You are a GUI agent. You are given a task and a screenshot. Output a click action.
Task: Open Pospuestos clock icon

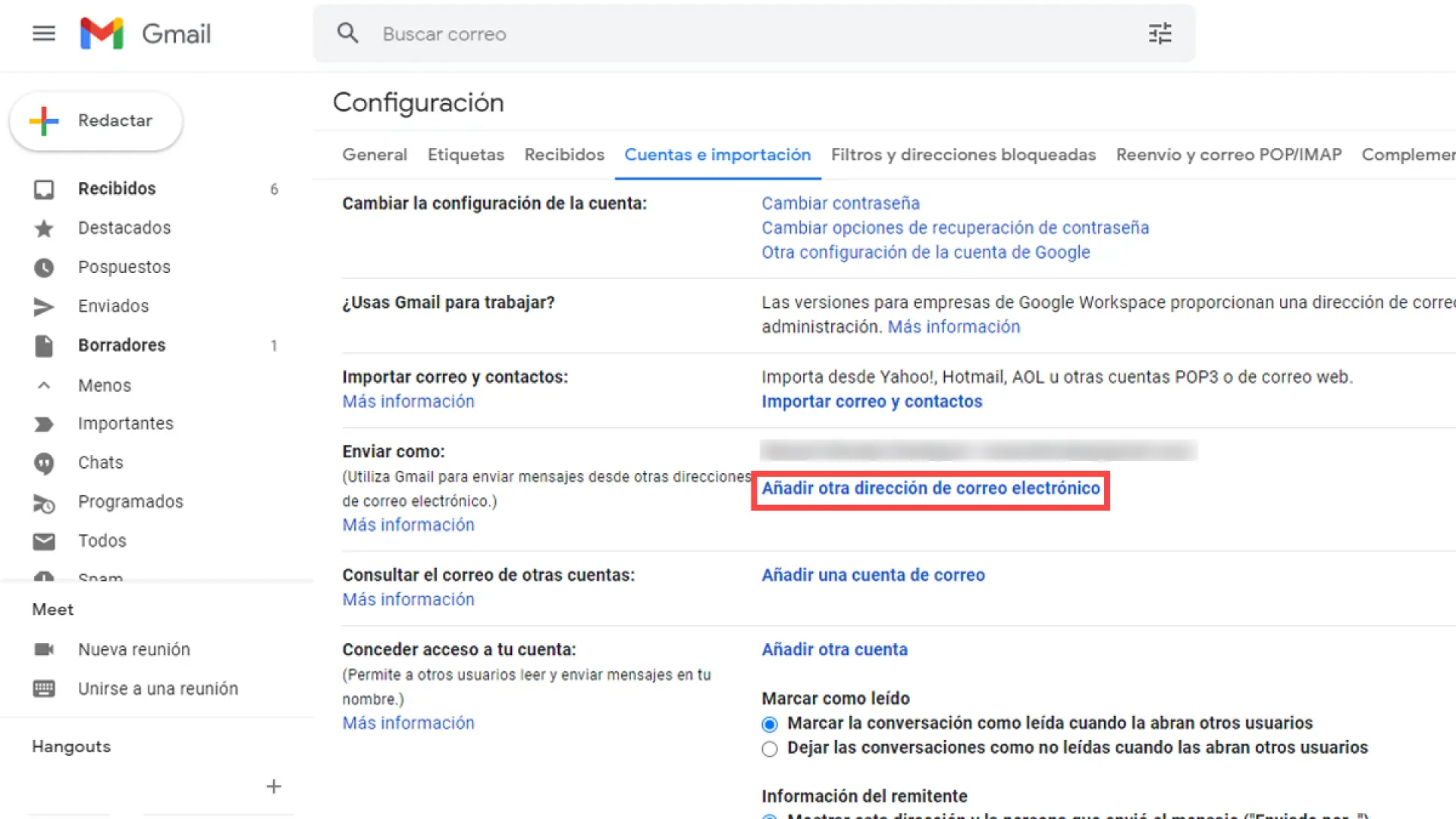(44, 268)
